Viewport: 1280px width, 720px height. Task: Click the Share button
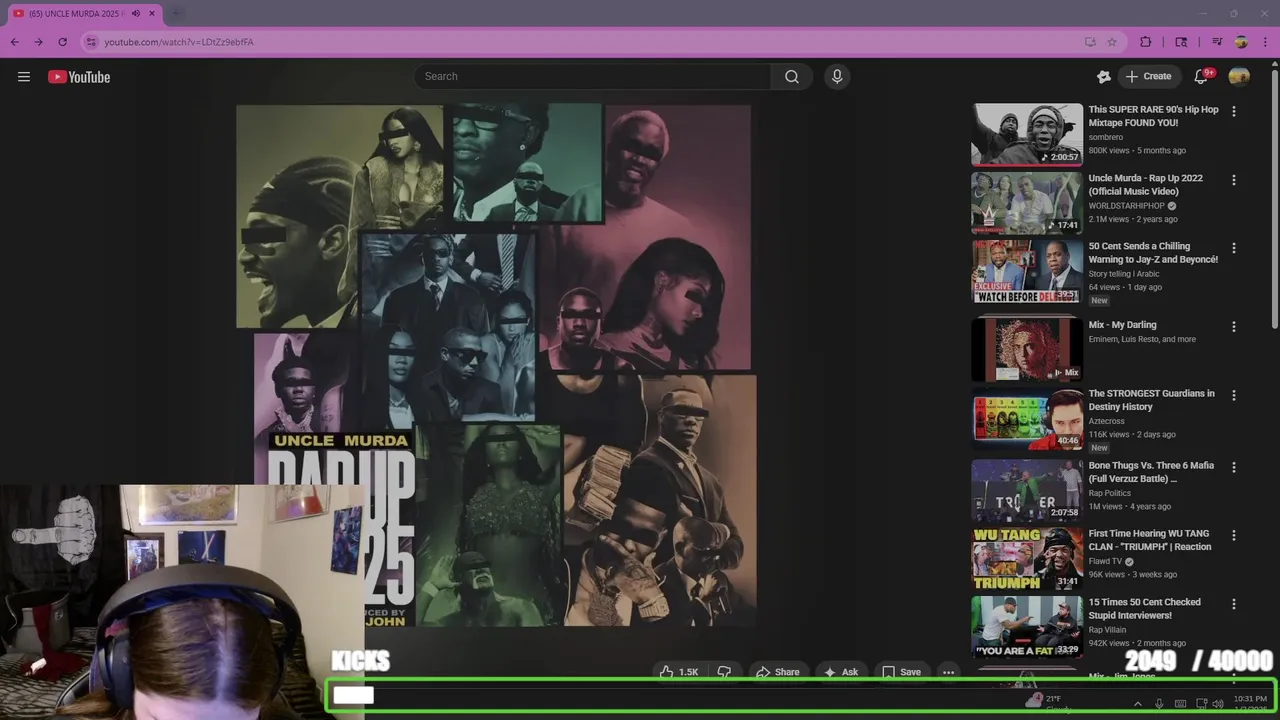click(777, 672)
